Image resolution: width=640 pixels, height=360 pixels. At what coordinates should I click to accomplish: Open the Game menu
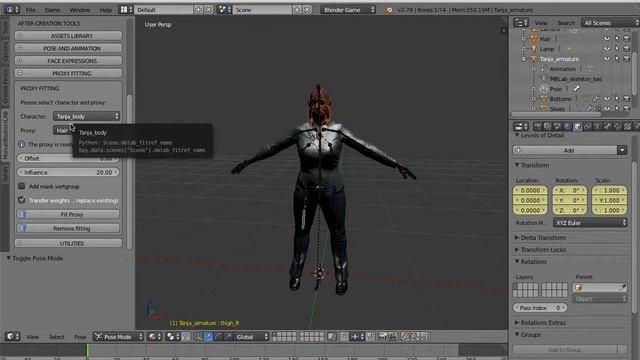(x=52, y=10)
